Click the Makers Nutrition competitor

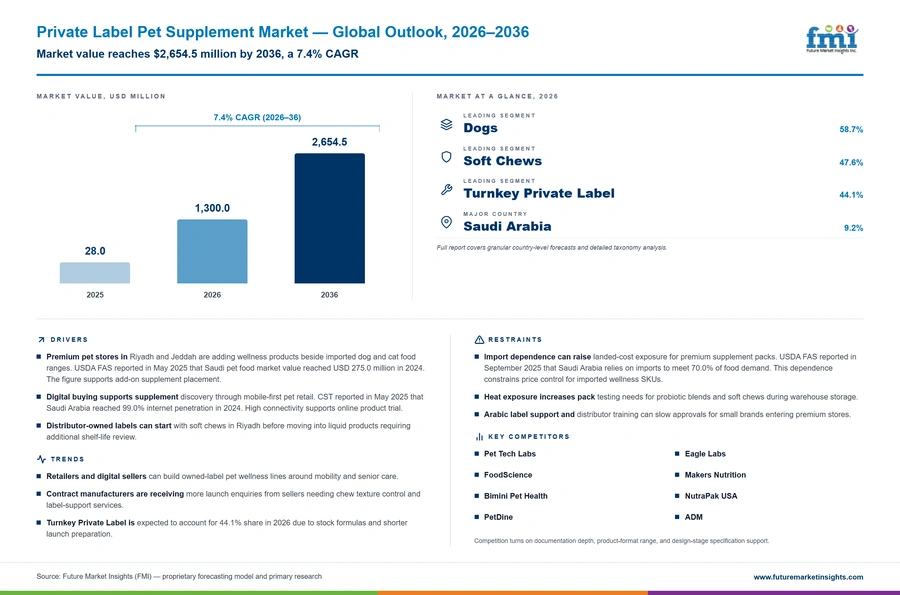point(715,475)
